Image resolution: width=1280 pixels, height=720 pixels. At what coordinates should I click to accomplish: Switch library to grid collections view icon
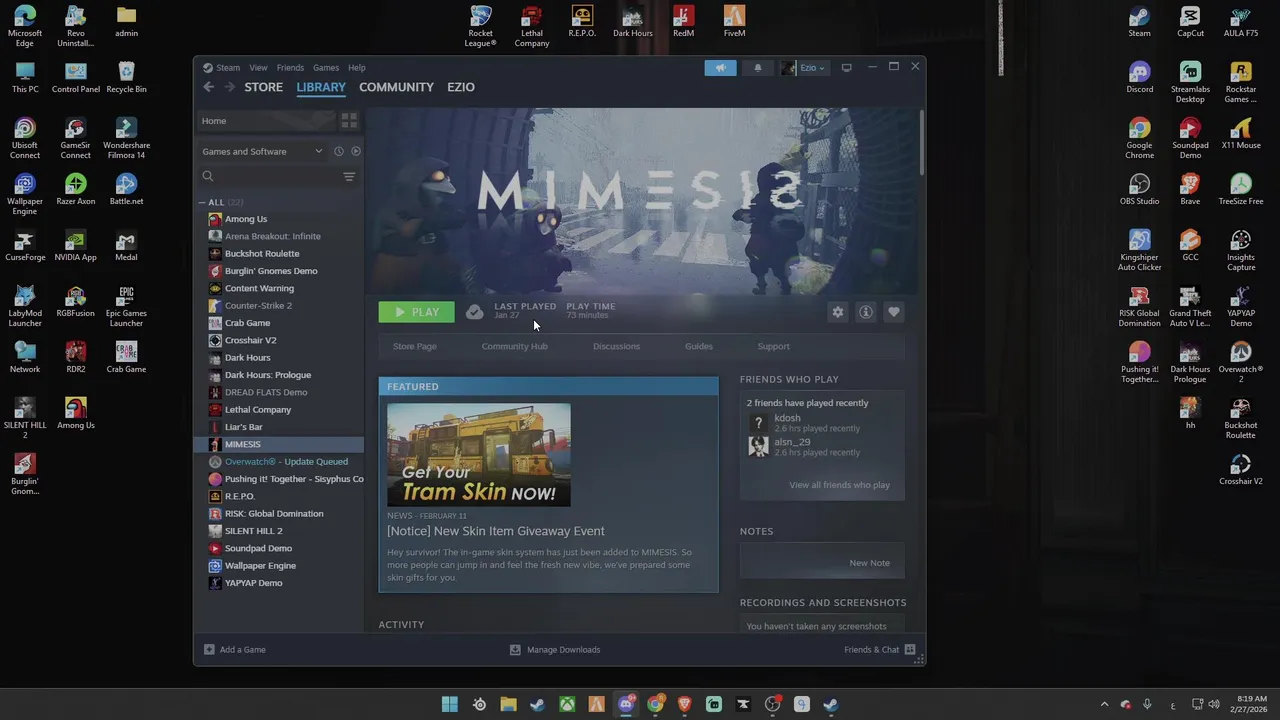tap(349, 121)
